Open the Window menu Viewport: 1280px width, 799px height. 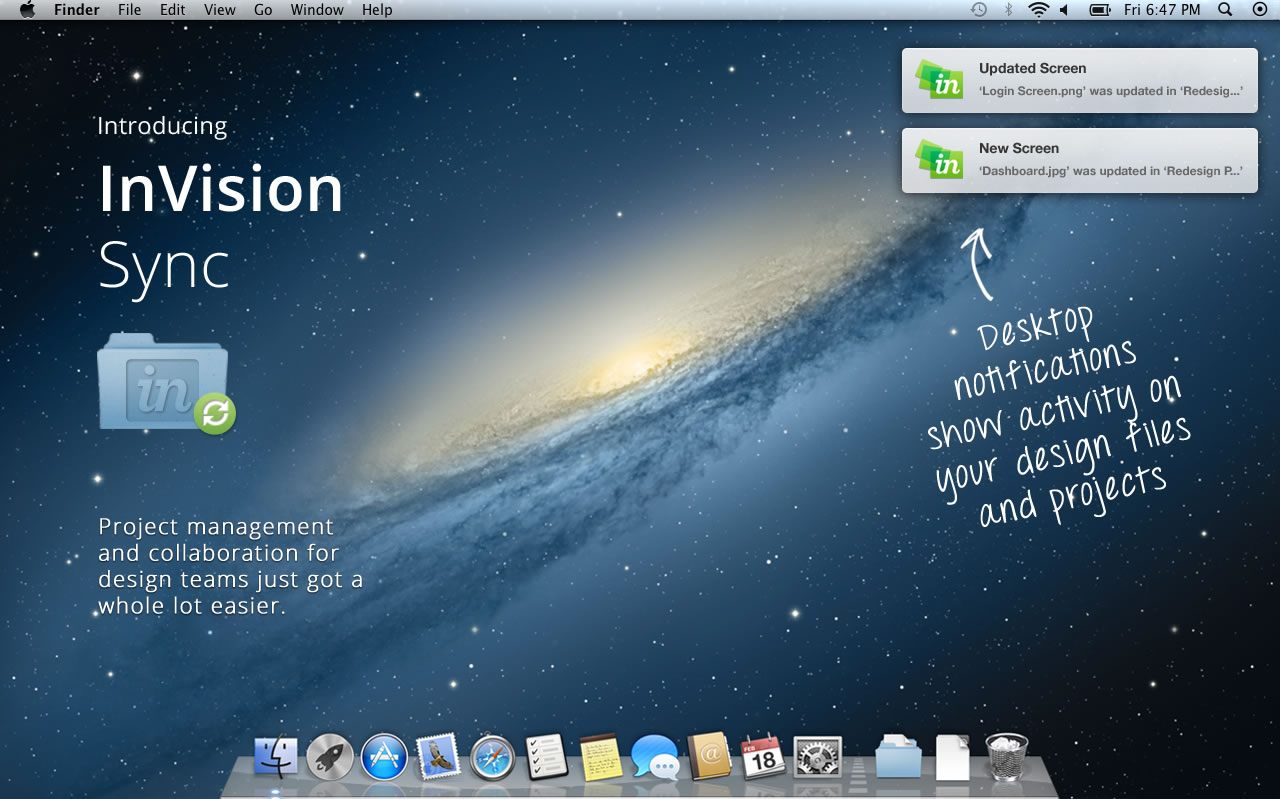coord(317,10)
